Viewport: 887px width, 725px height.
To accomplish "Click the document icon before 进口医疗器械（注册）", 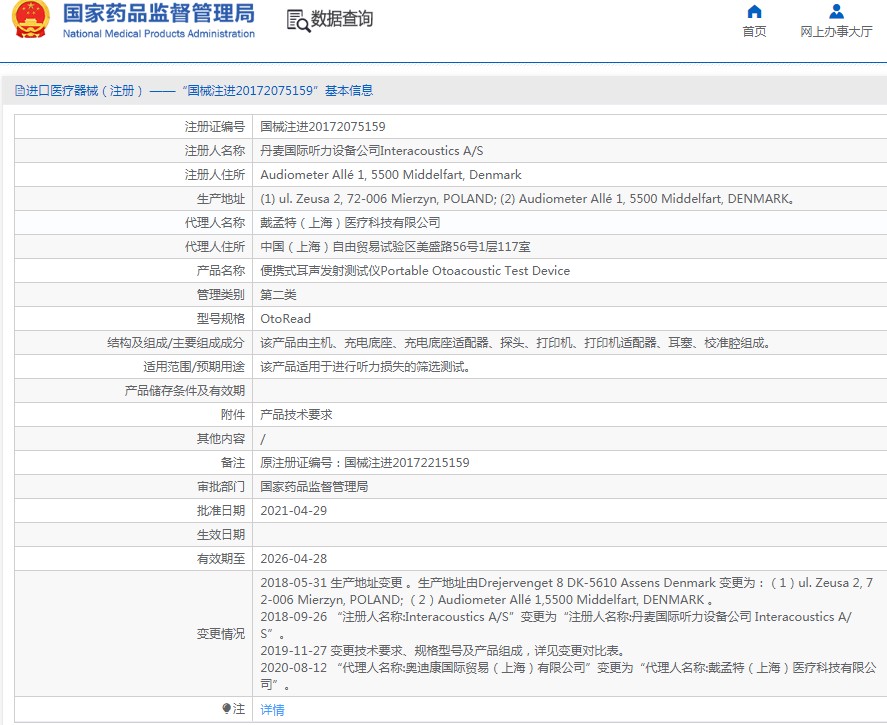I will [20, 90].
